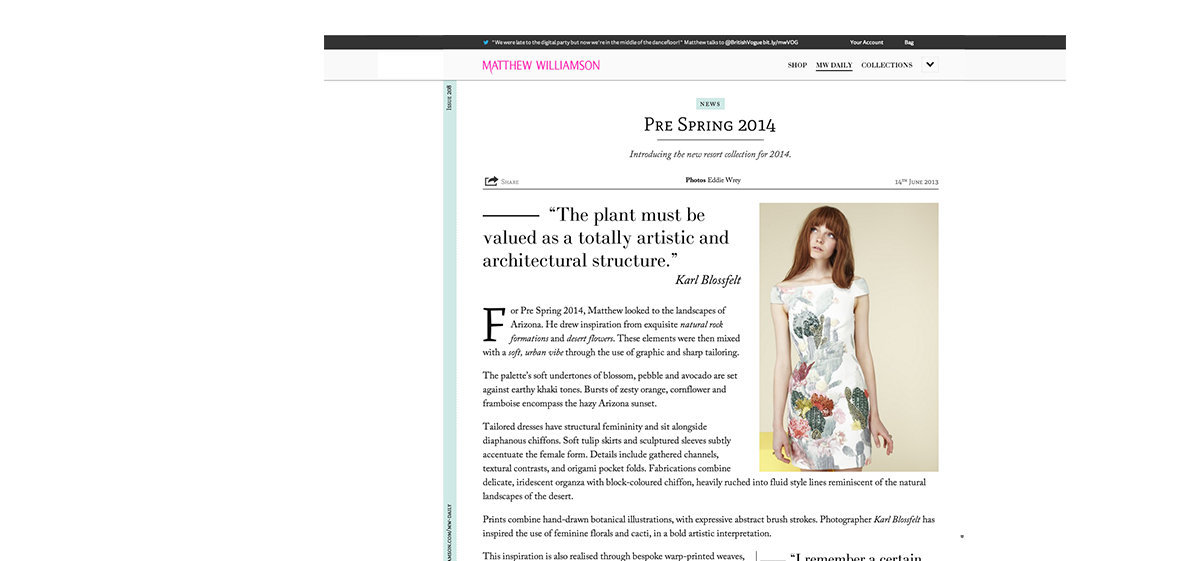Select the MW Daily tab
1182x561 pixels.
pos(834,65)
